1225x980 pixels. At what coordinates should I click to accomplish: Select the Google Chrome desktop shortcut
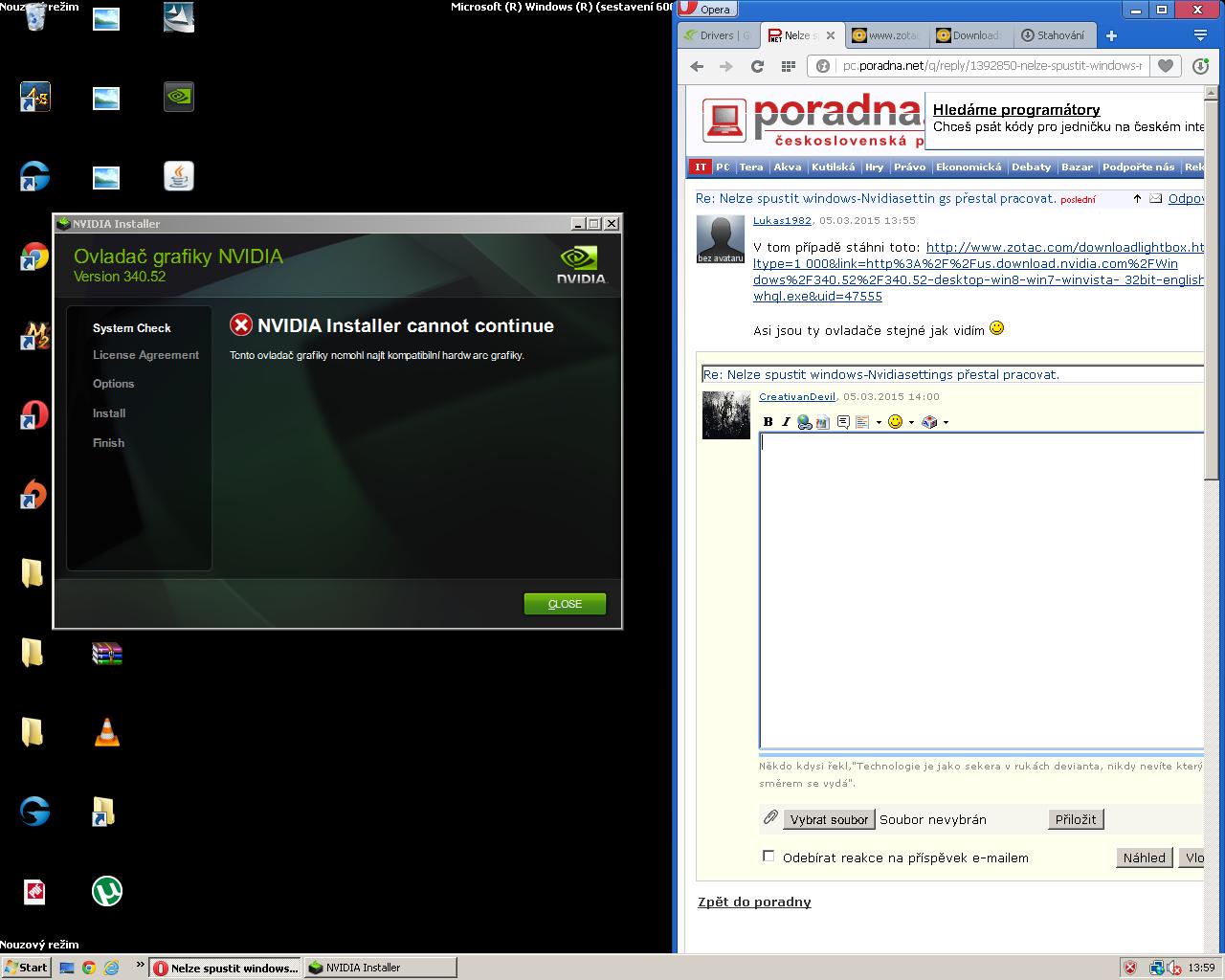pyautogui.click(x=34, y=256)
